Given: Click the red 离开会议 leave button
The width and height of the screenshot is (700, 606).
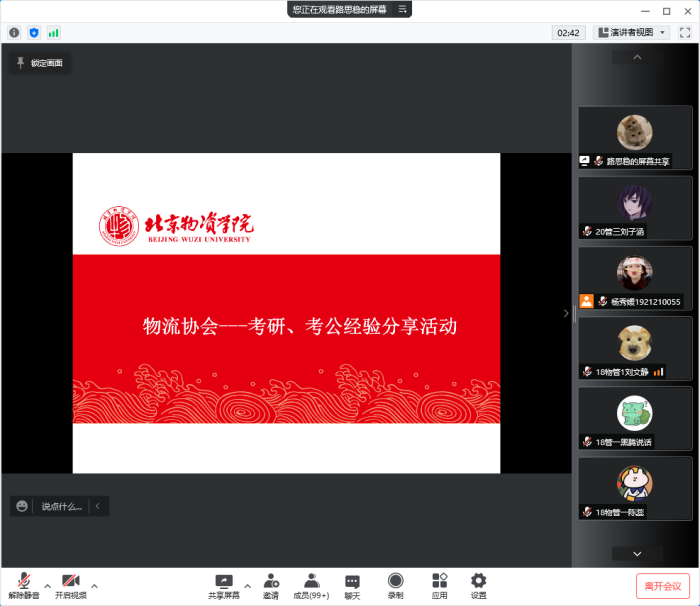Looking at the screenshot, I should click(662, 586).
